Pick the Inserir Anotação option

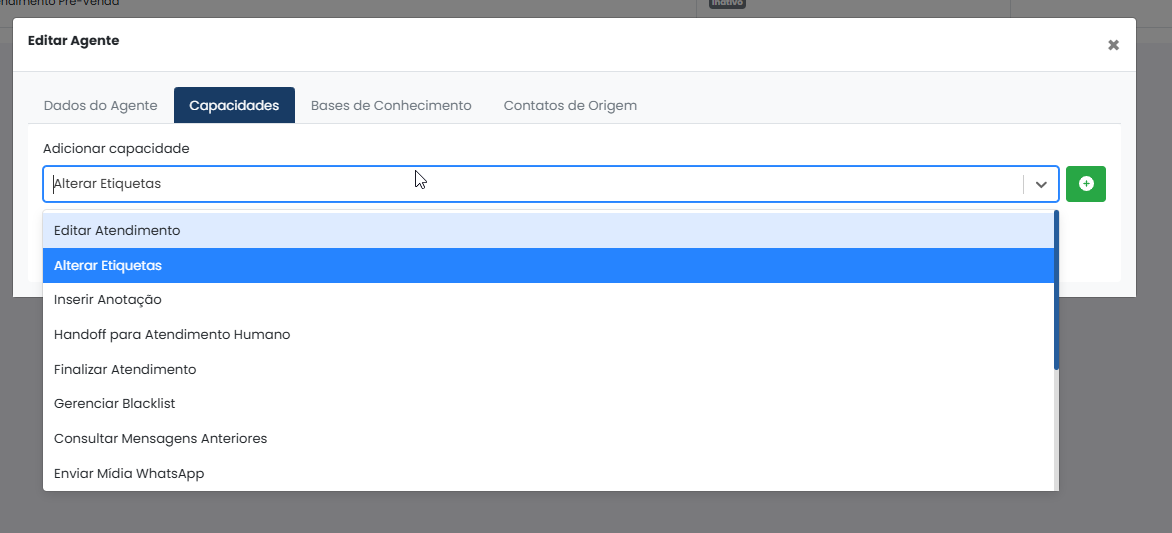(x=548, y=300)
